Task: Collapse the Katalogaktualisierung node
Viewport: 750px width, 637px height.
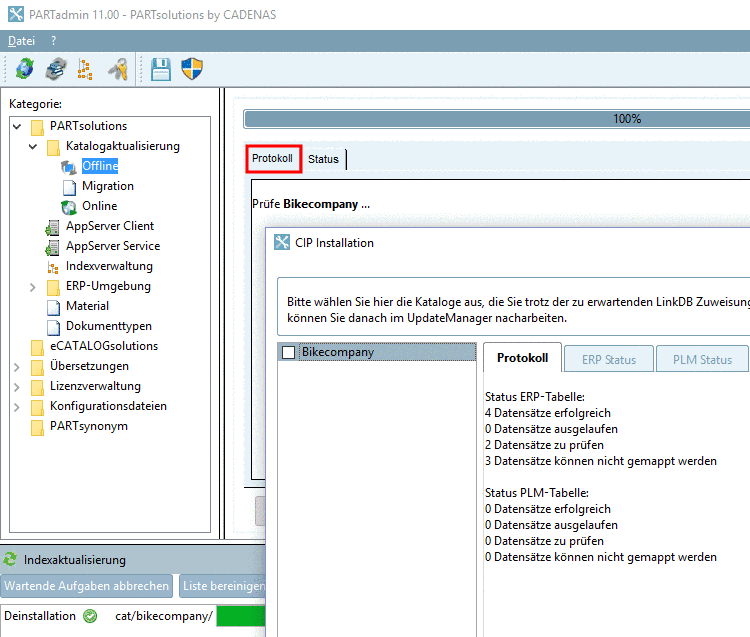Action: click(33, 146)
